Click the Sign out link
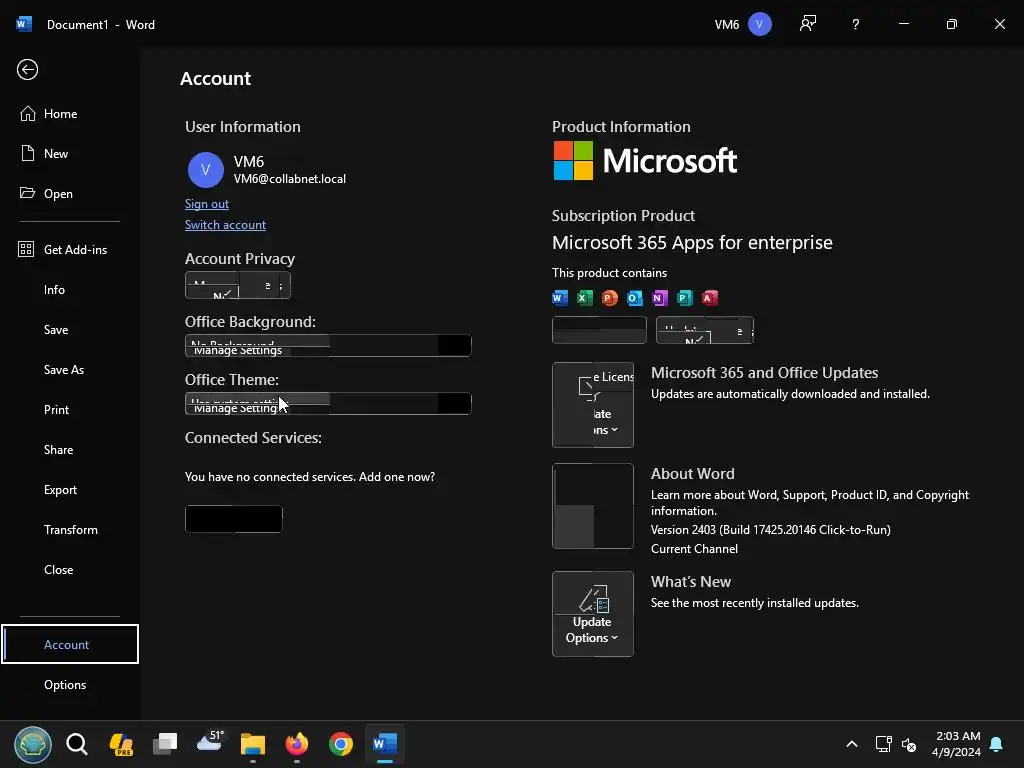This screenshot has width=1024, height=768. pyautogui.click(x=206, y=204)
